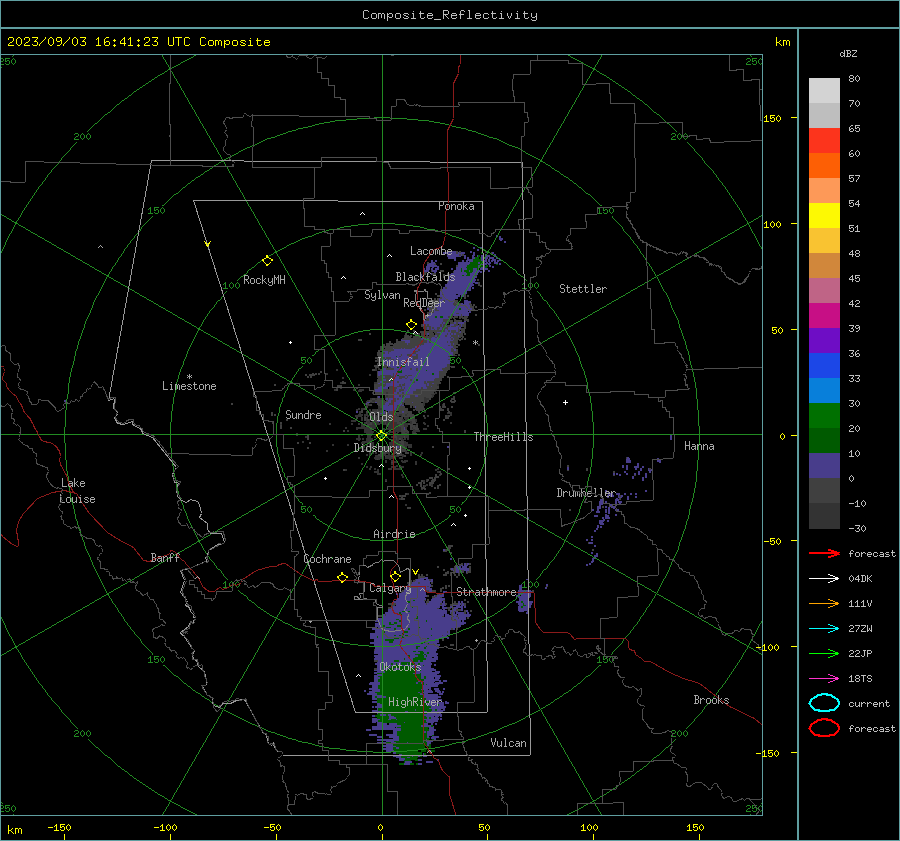
Task: Select the Innisfail label
Action: point(403,362)
